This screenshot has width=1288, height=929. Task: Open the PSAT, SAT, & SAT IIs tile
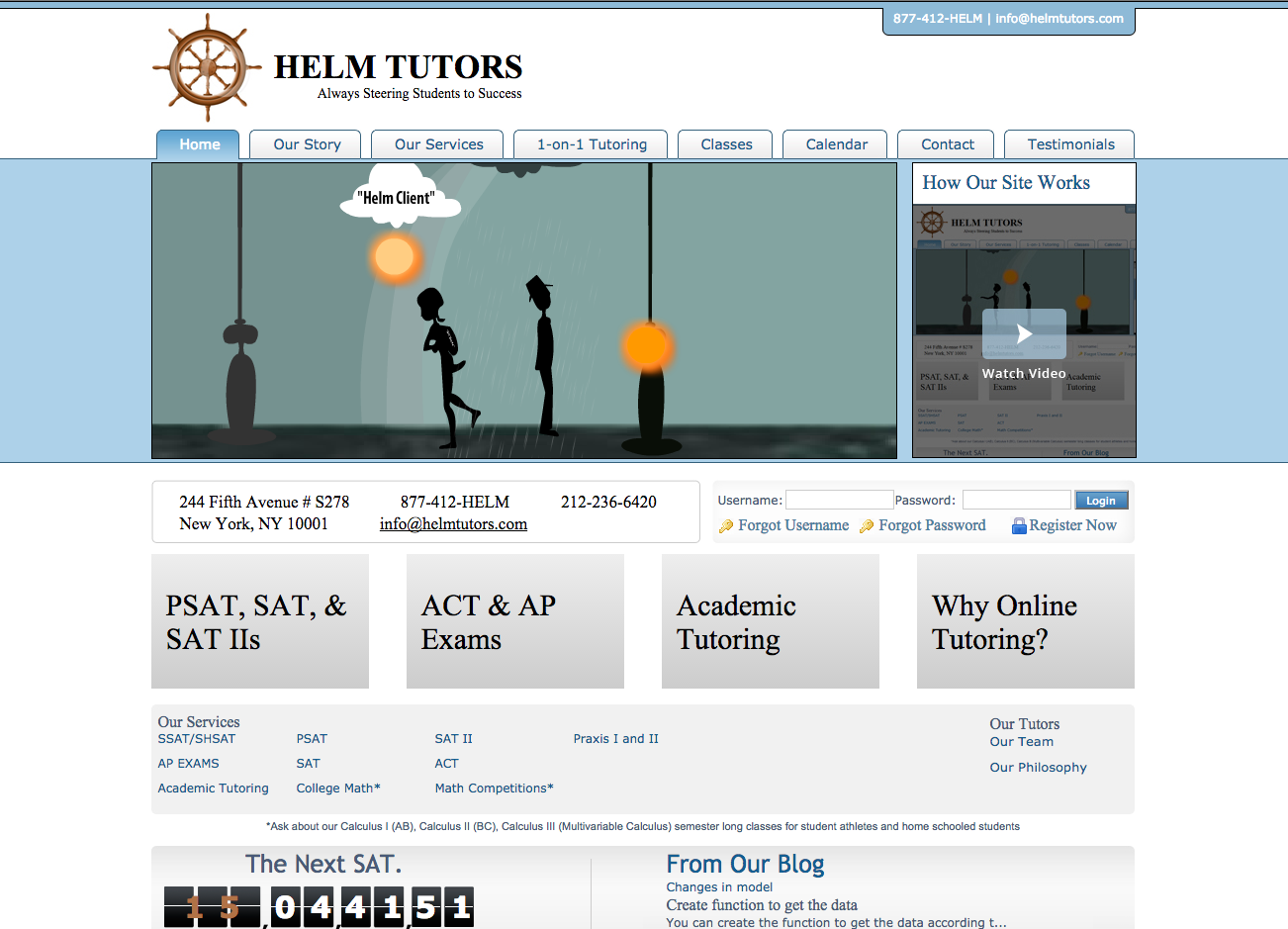260,621
